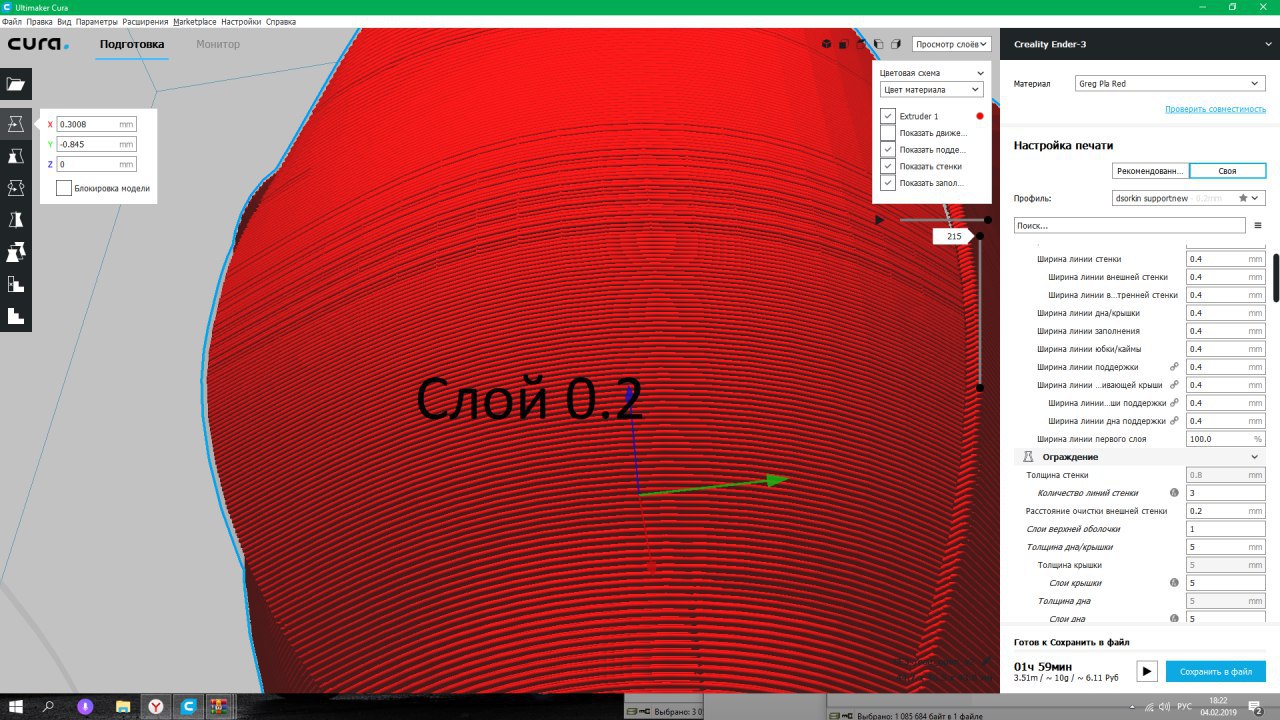Select the Rotate tool in left toolbar
Screen dimensions: 1280x720
coord(16,188)
